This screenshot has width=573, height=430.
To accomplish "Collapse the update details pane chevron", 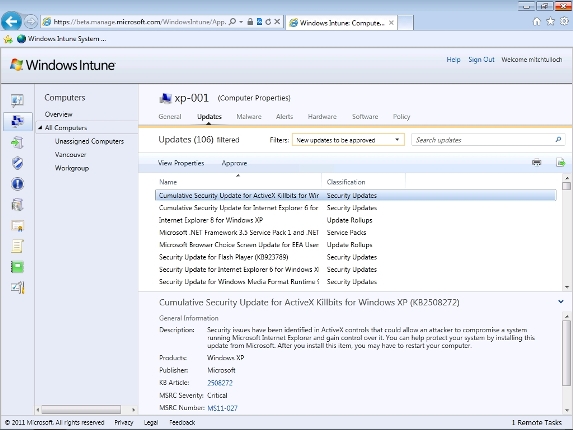I will (561, 302).
